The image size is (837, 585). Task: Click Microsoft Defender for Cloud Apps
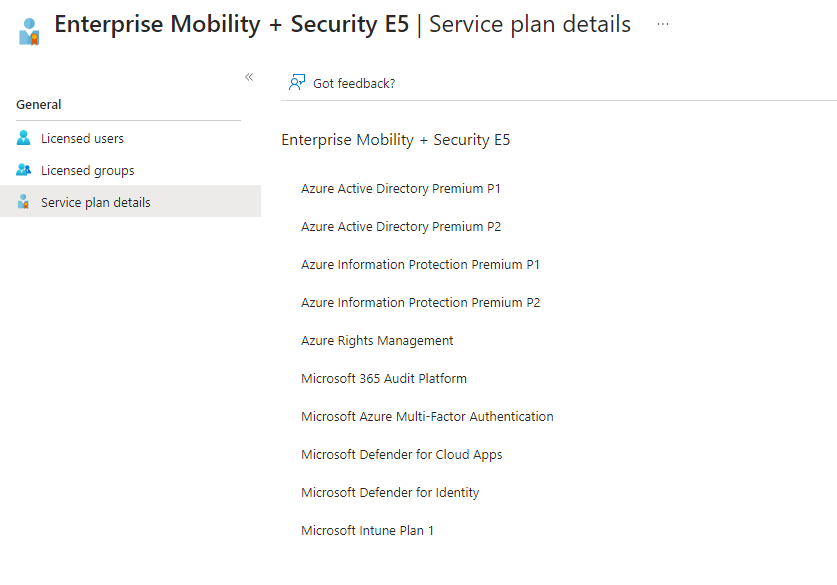[x=401, y=455]
